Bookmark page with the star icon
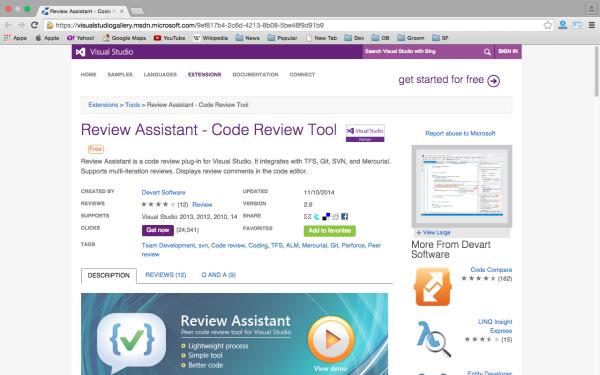Image resolution: width=600 pixels, height=375 pixels. click(x=548, y=25)
